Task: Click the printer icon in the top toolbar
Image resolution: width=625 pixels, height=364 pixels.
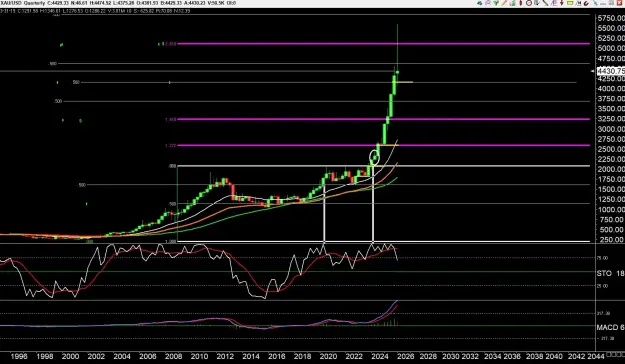Action: coord(488,3)
